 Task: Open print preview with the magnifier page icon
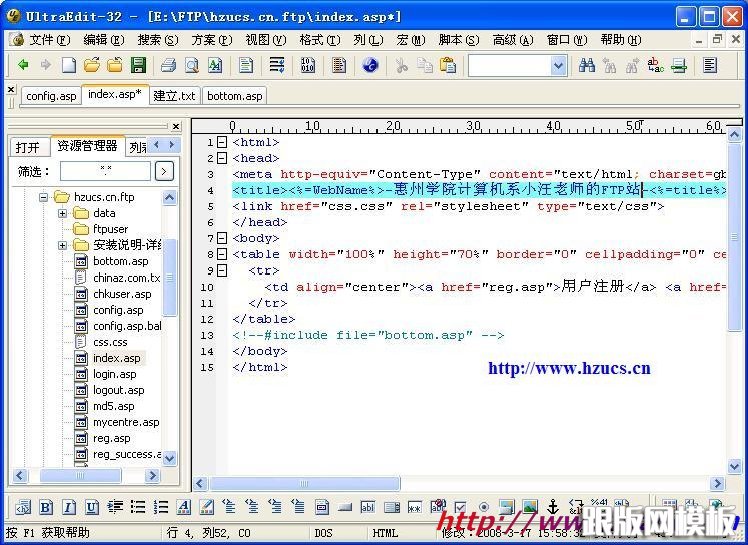click(x=192, y=65)
